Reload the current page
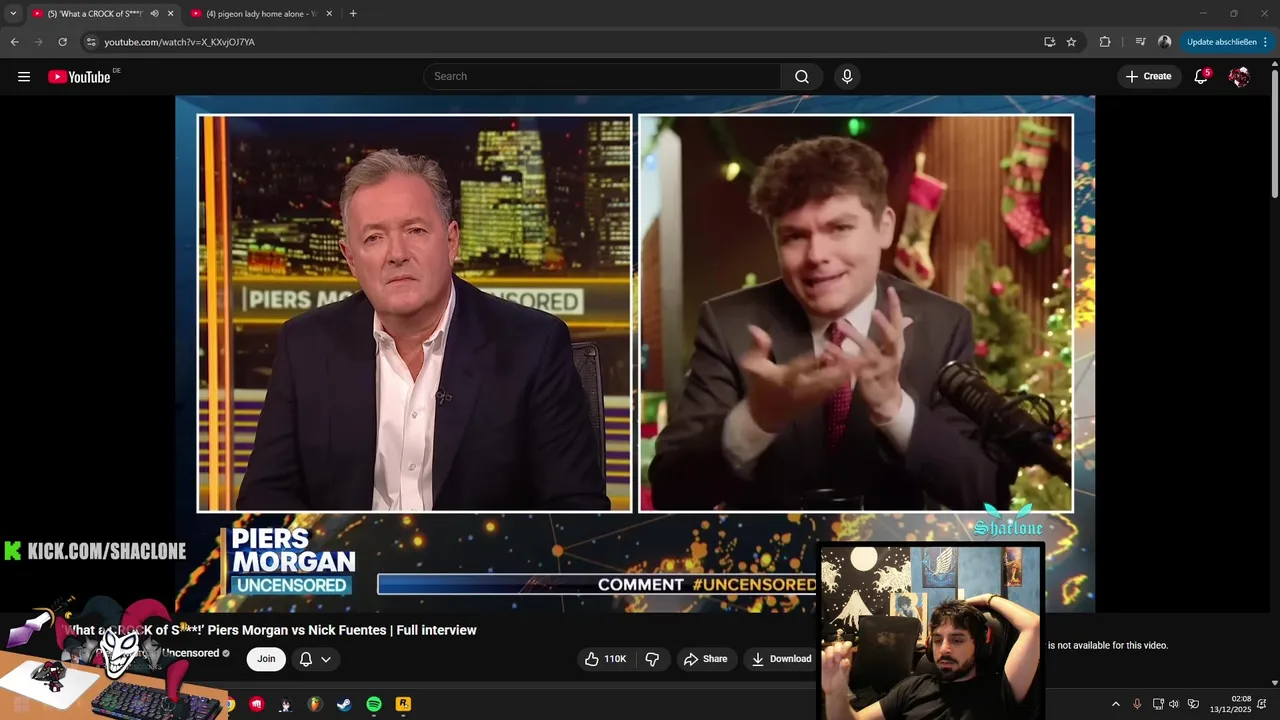1280x720 pixels. point(62,42)
